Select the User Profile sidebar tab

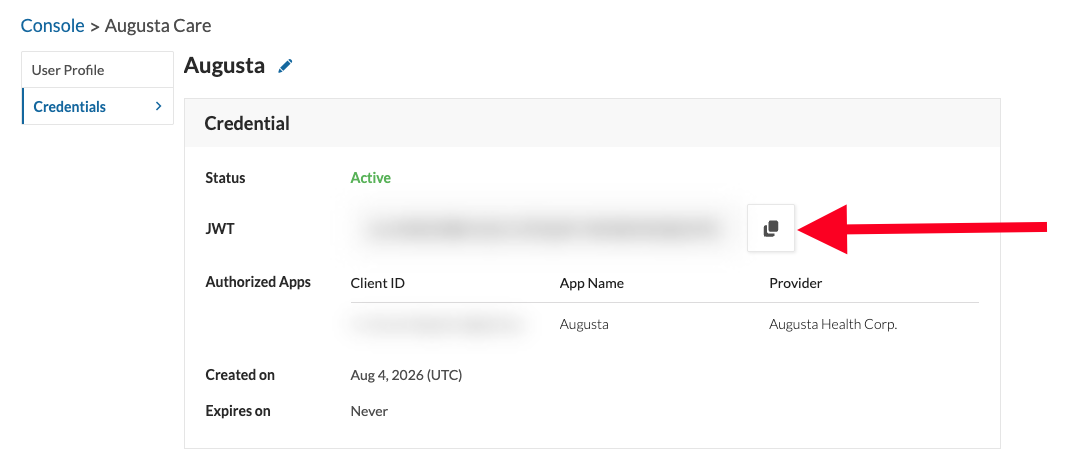point(97,70)
